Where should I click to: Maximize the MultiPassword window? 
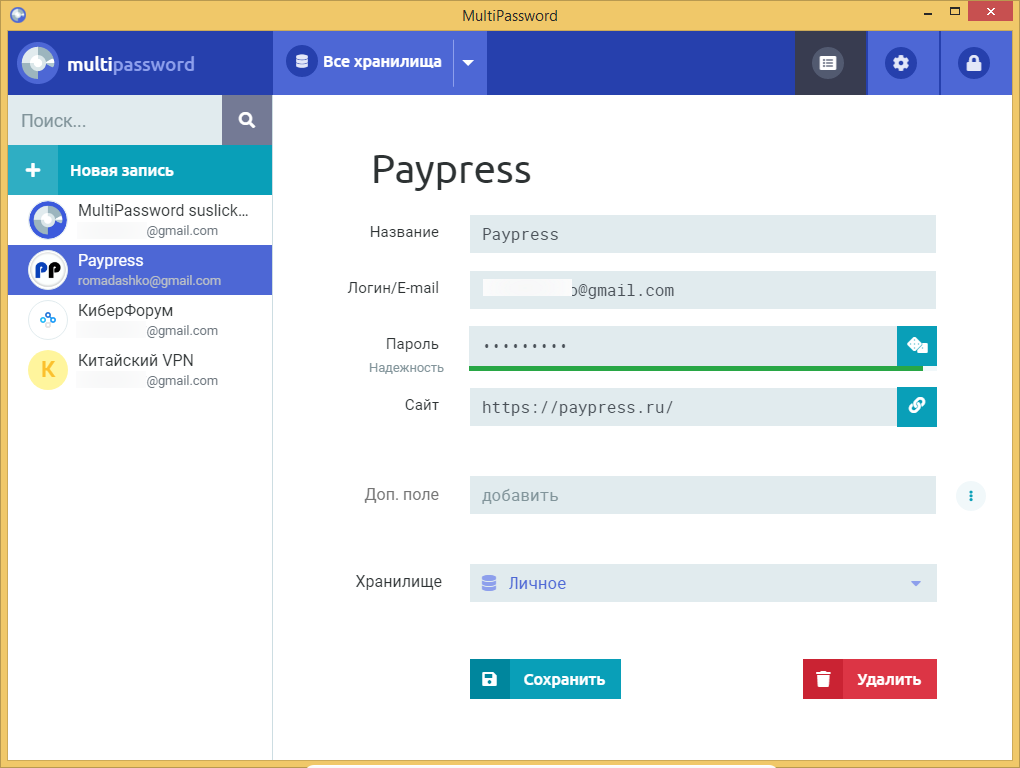coord(954,12)
